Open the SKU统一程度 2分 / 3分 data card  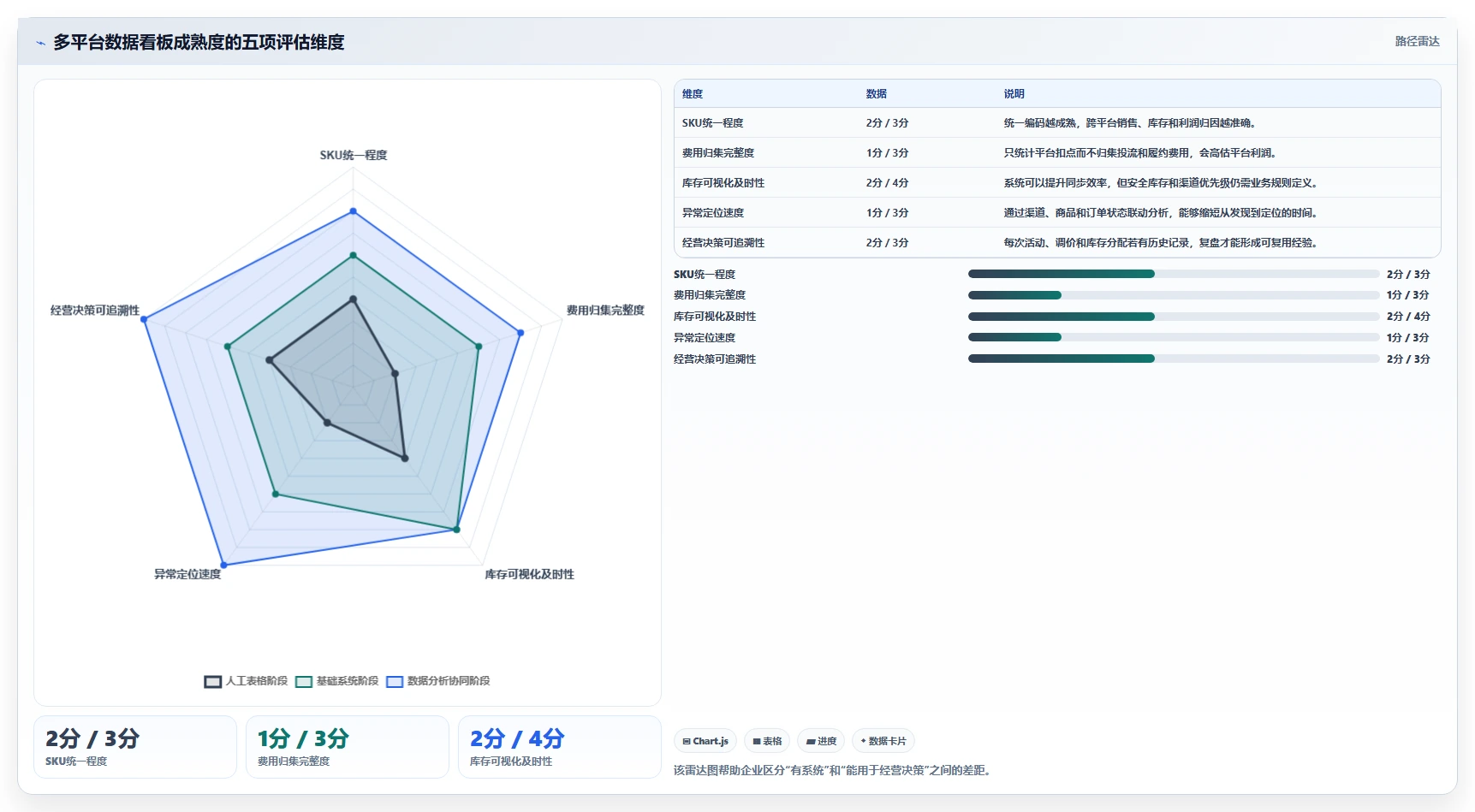[x=135, y=747]
